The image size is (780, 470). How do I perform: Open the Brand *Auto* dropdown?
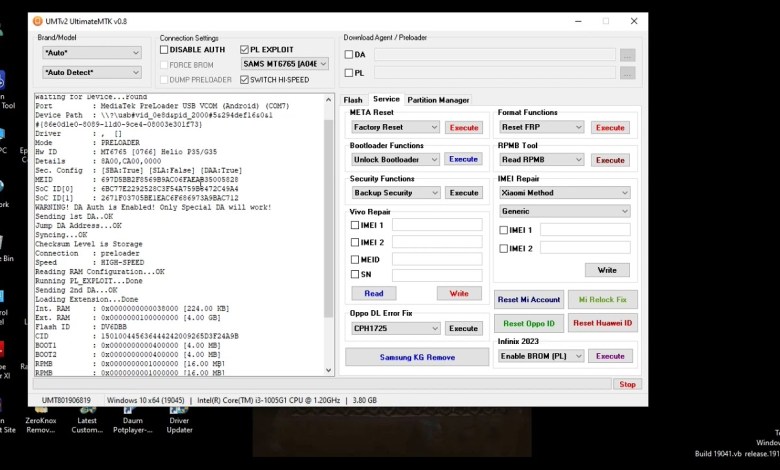point(92,53)
